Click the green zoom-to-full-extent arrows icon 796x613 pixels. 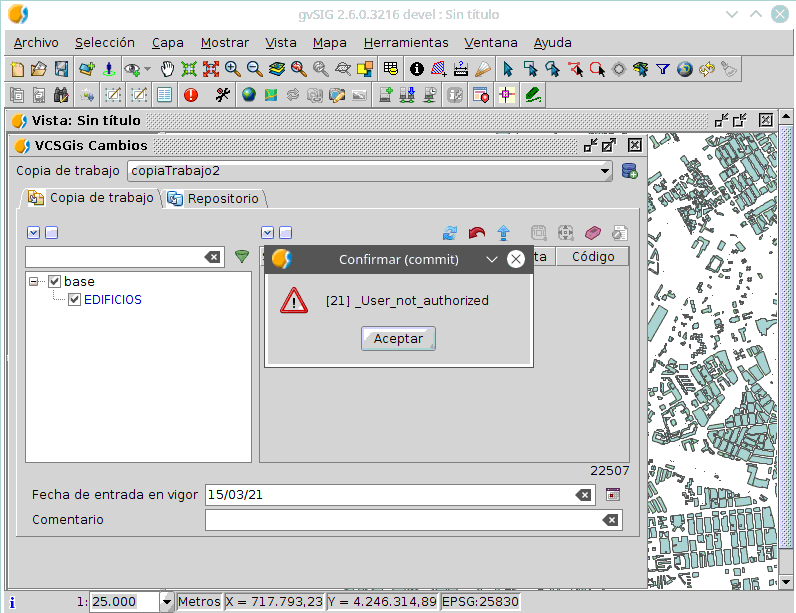point(189,69)
